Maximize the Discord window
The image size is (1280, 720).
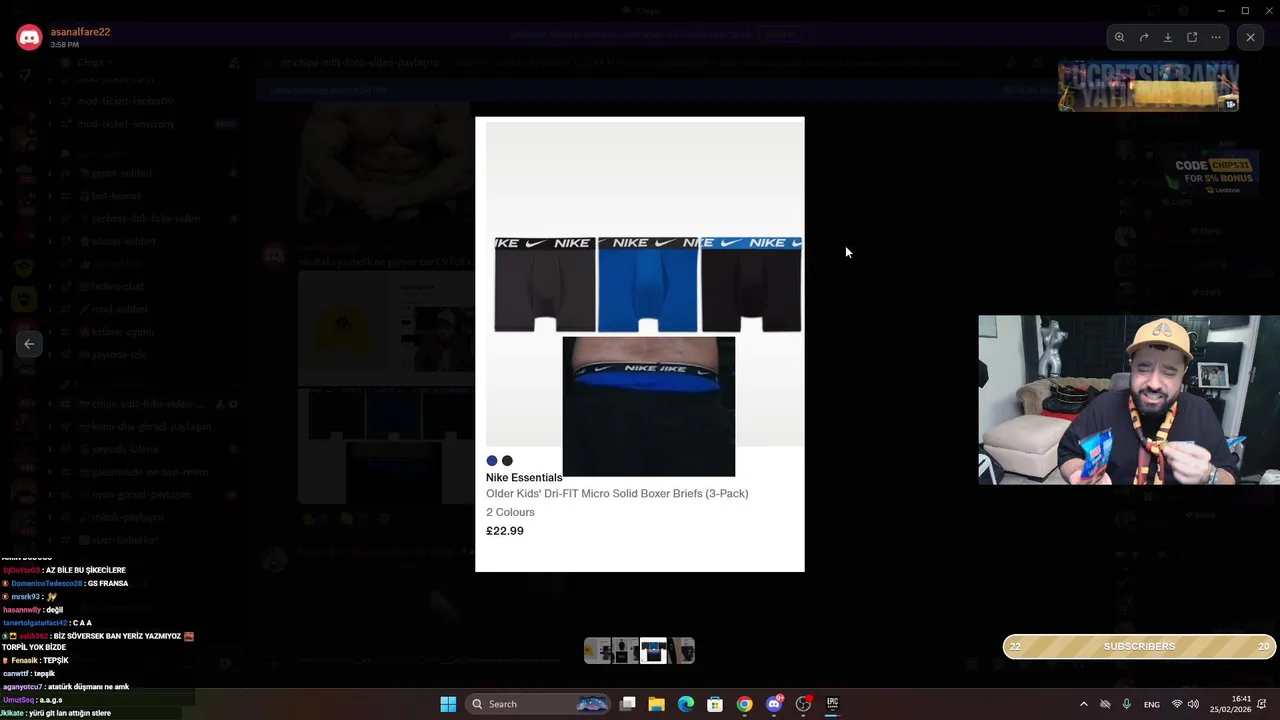1245,11
